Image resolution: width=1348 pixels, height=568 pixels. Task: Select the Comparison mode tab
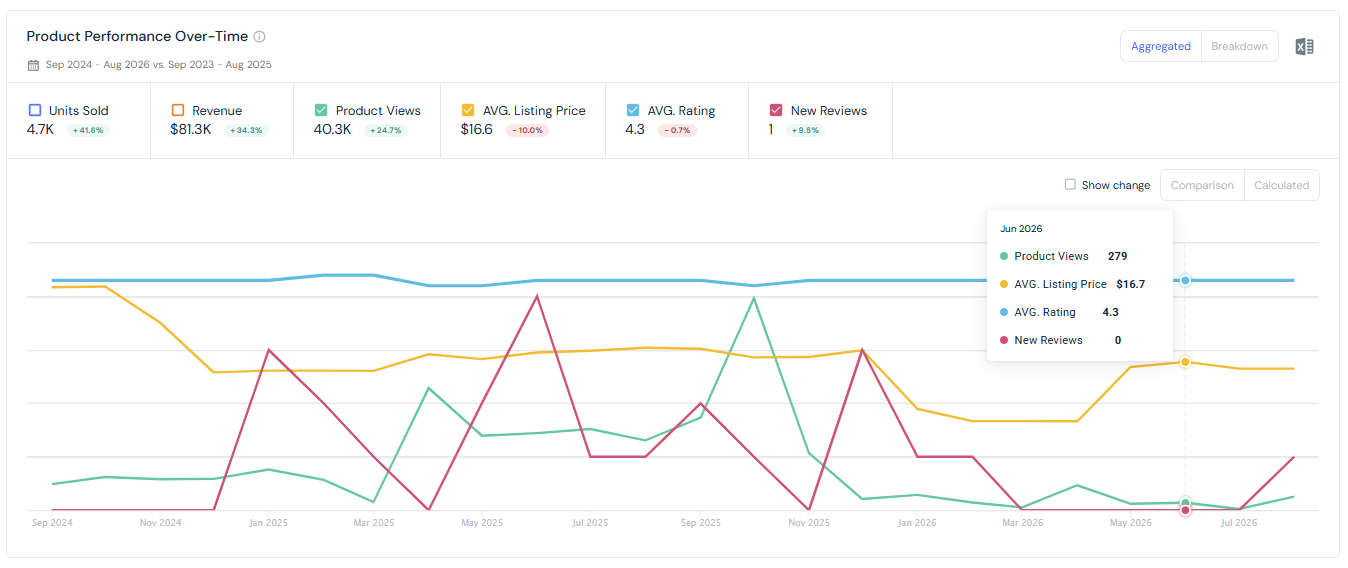(1202, 185)
